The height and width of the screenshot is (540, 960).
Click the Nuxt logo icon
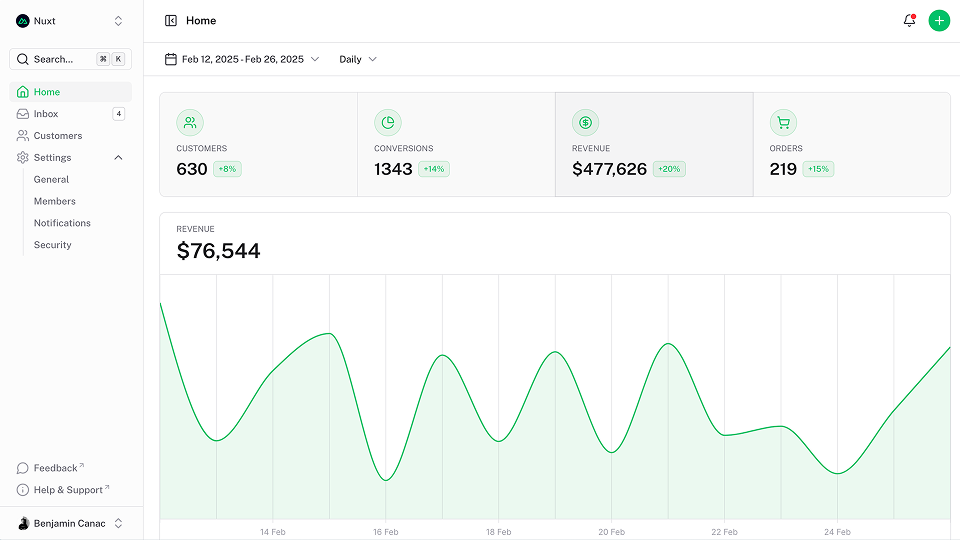23,21
